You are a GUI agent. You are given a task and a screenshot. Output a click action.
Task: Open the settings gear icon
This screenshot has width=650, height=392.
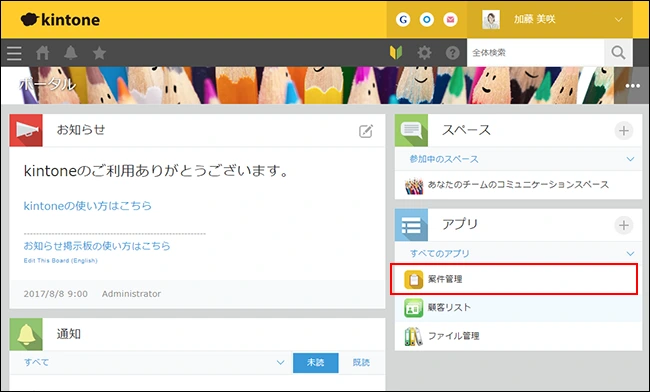(x=424, y=53)
